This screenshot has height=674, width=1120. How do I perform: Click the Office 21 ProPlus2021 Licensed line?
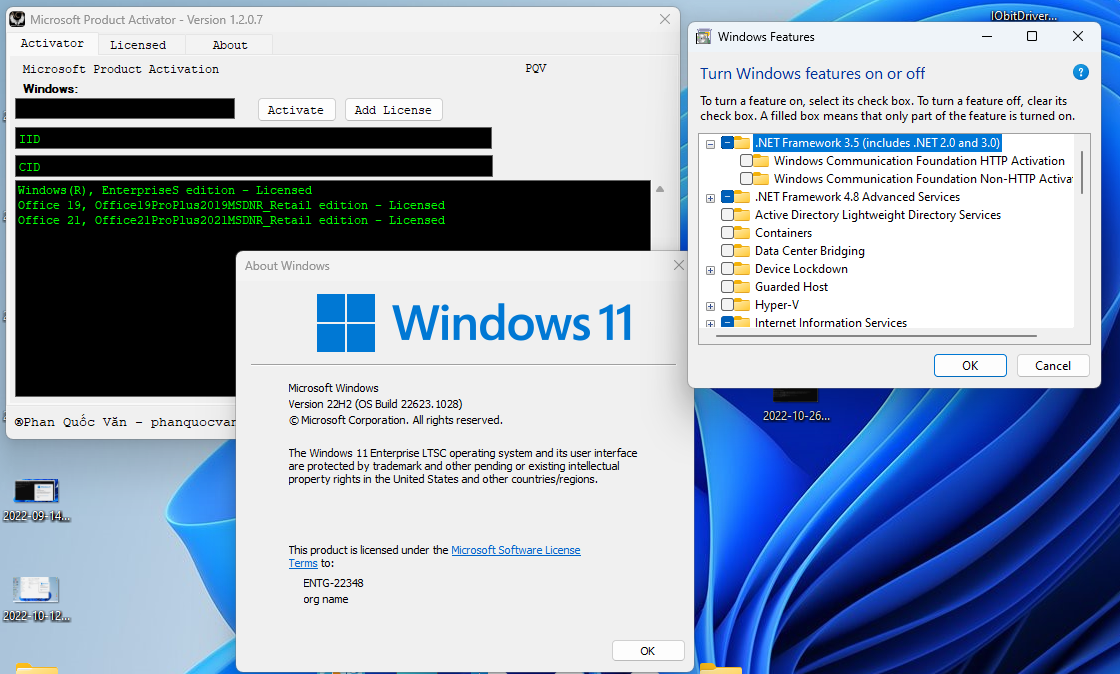point(231,220)
